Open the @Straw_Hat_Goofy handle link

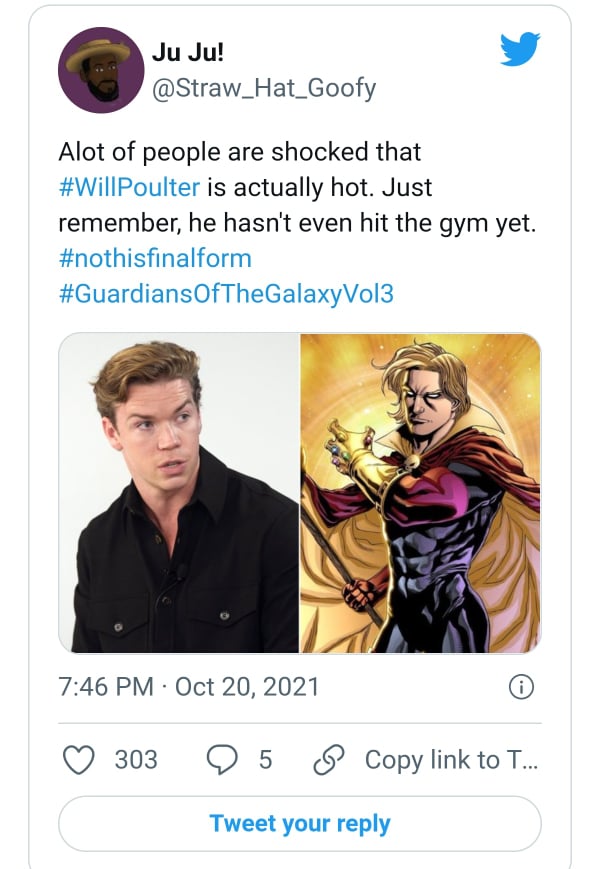pyautogui.click(x=263, y=88)
